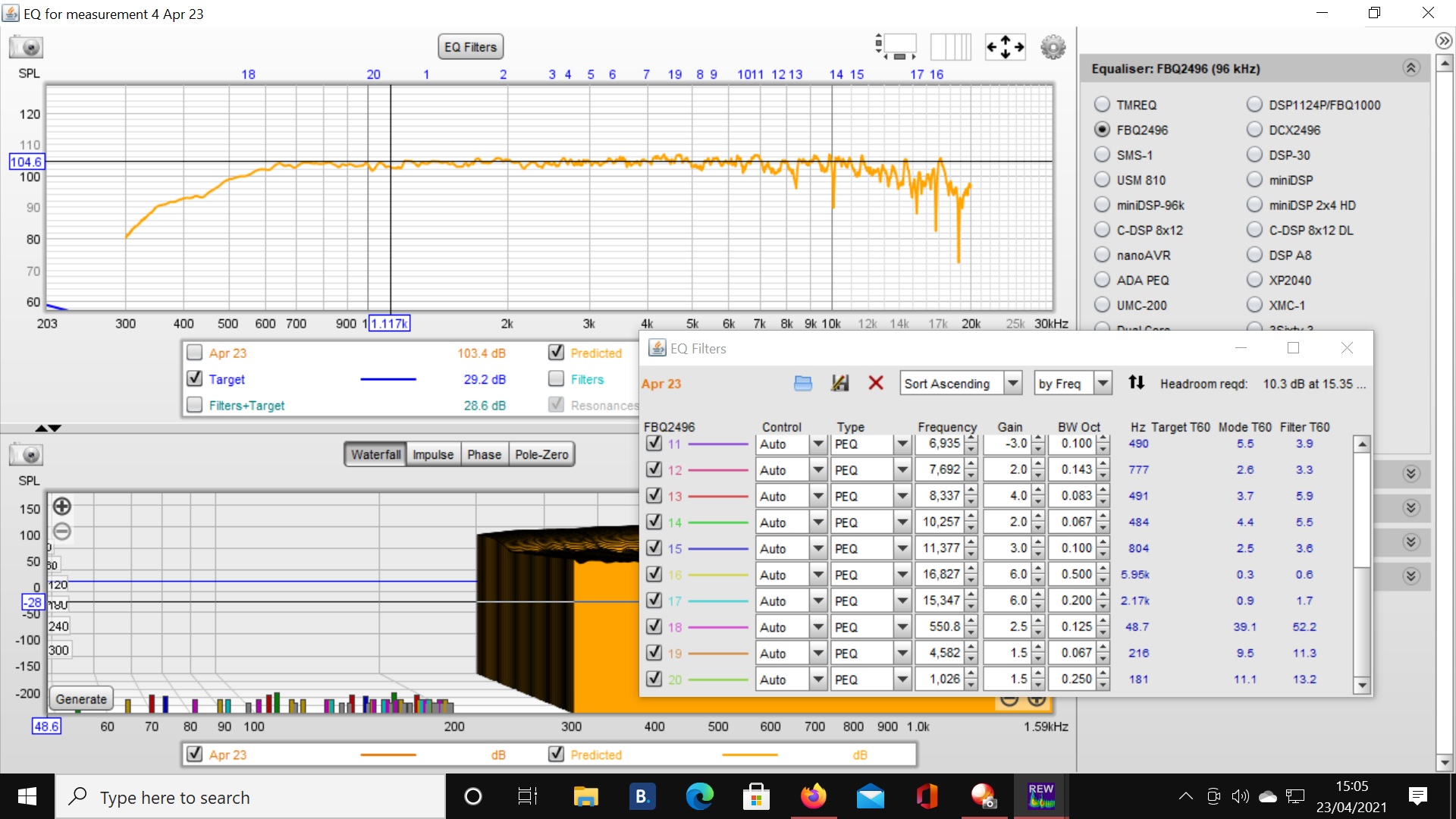Collapse the Equaliser panel section

tap(1411, 68)
